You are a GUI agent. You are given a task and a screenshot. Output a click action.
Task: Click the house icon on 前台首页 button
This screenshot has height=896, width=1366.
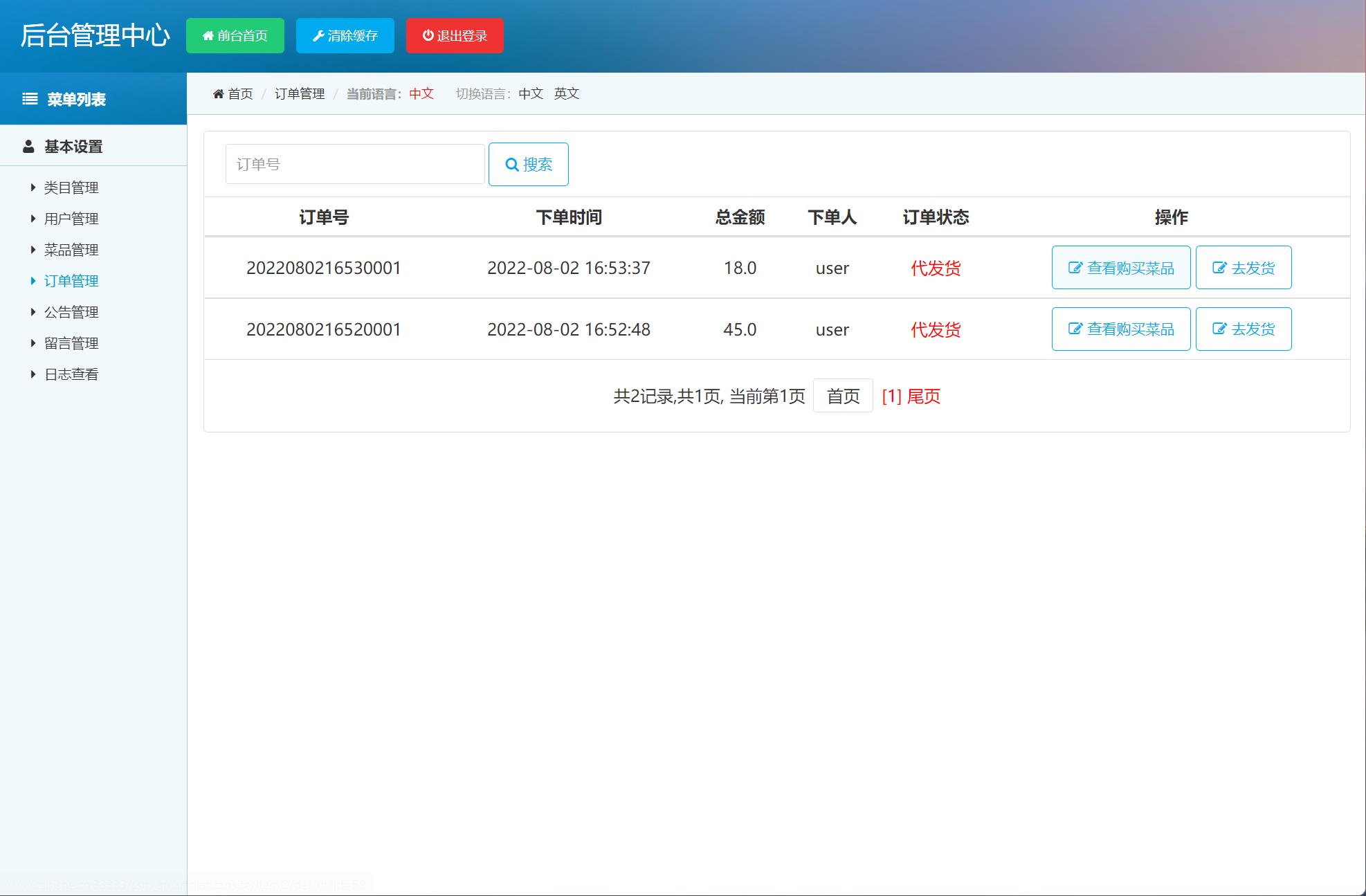pyautogui.click(x=208, y=36)
